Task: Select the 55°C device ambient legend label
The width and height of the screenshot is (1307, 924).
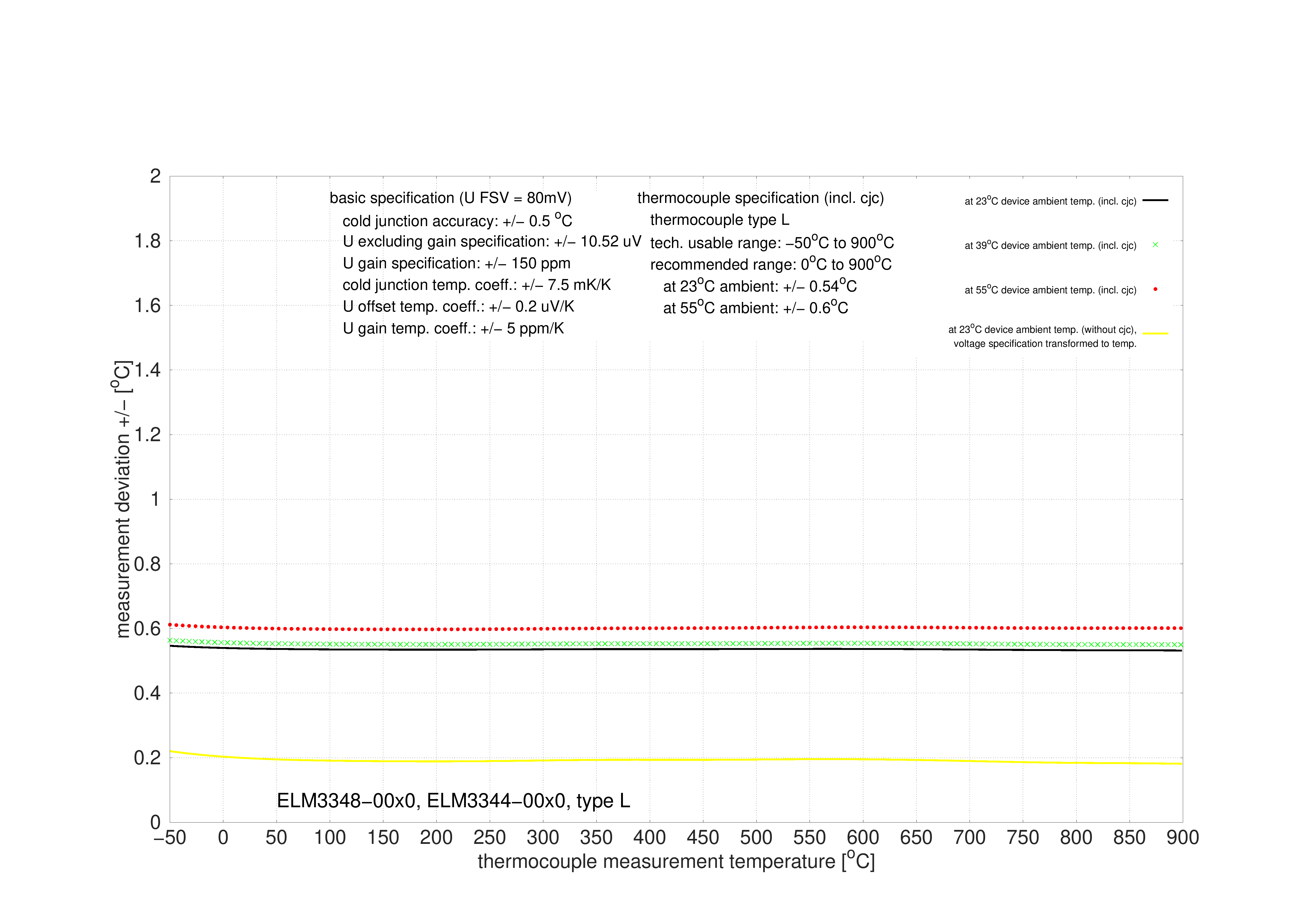Action: point(1050,290)
